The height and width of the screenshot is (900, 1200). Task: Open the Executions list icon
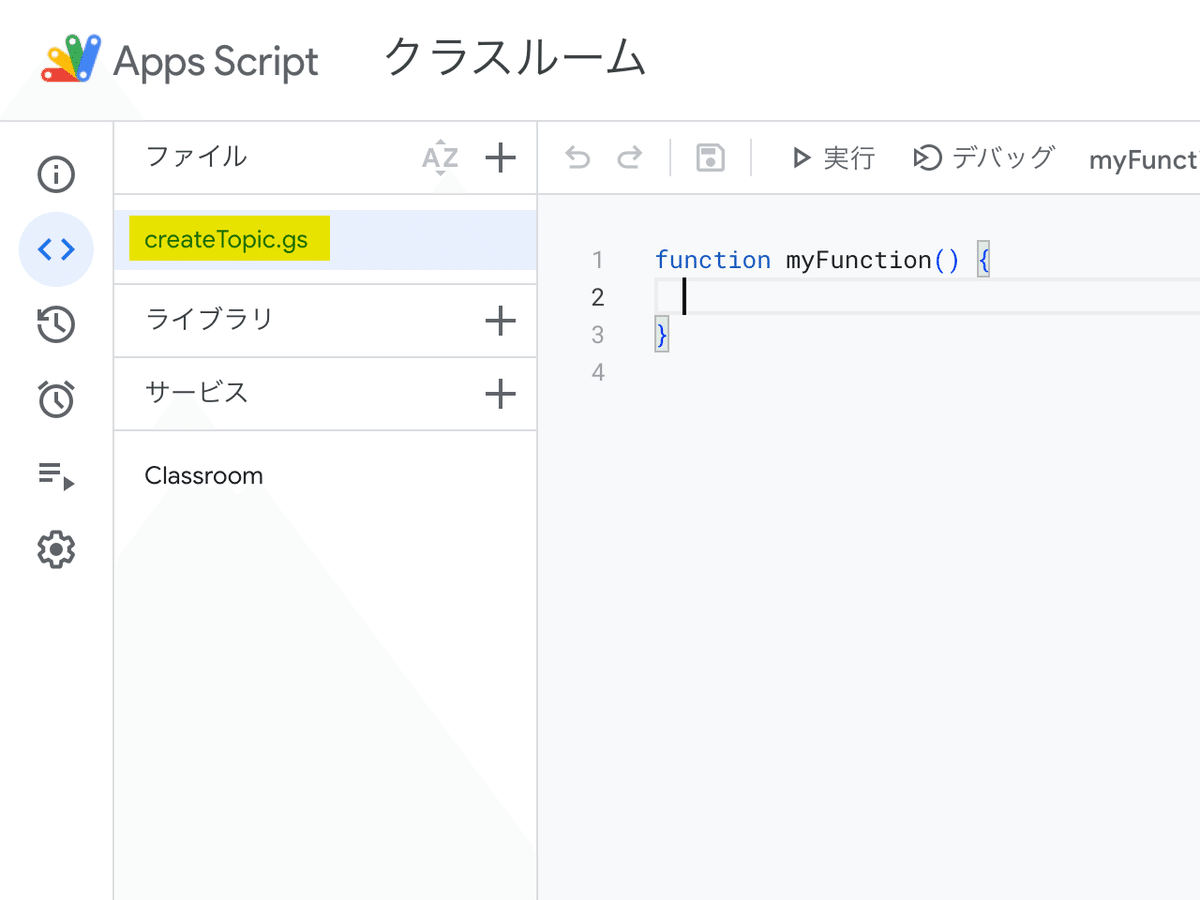point(56,475)
